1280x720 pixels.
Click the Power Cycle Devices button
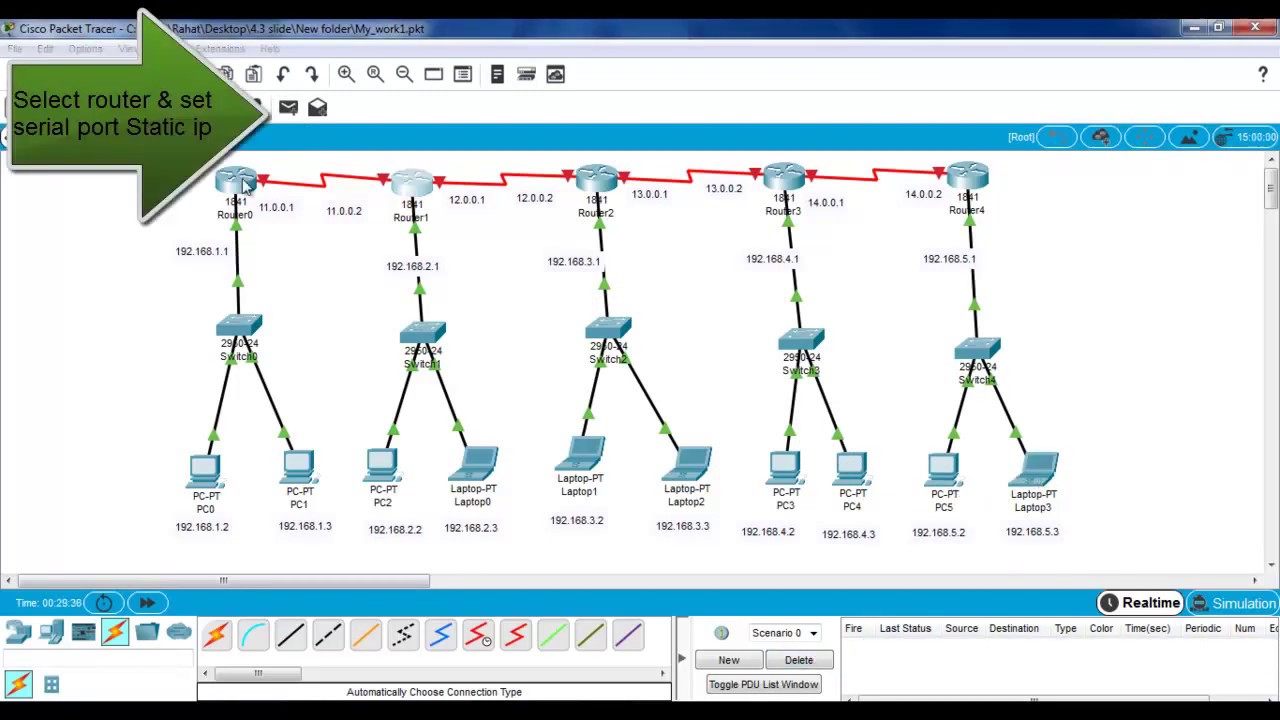click(x=104, y=603)
